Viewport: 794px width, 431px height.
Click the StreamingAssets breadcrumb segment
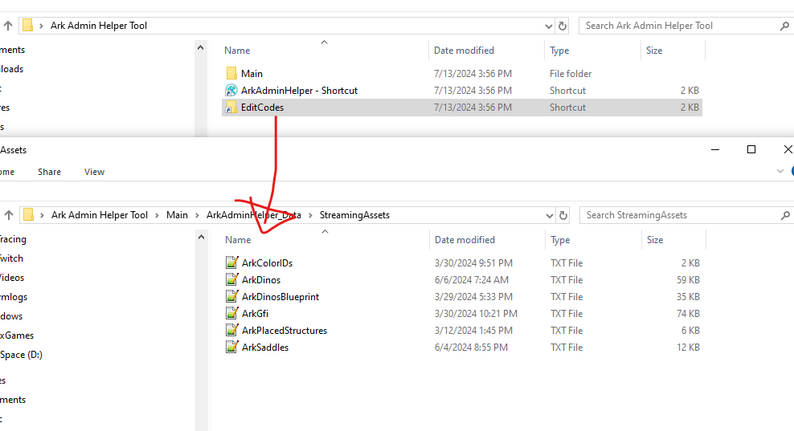pyautogui.click(x=354, y=215)
